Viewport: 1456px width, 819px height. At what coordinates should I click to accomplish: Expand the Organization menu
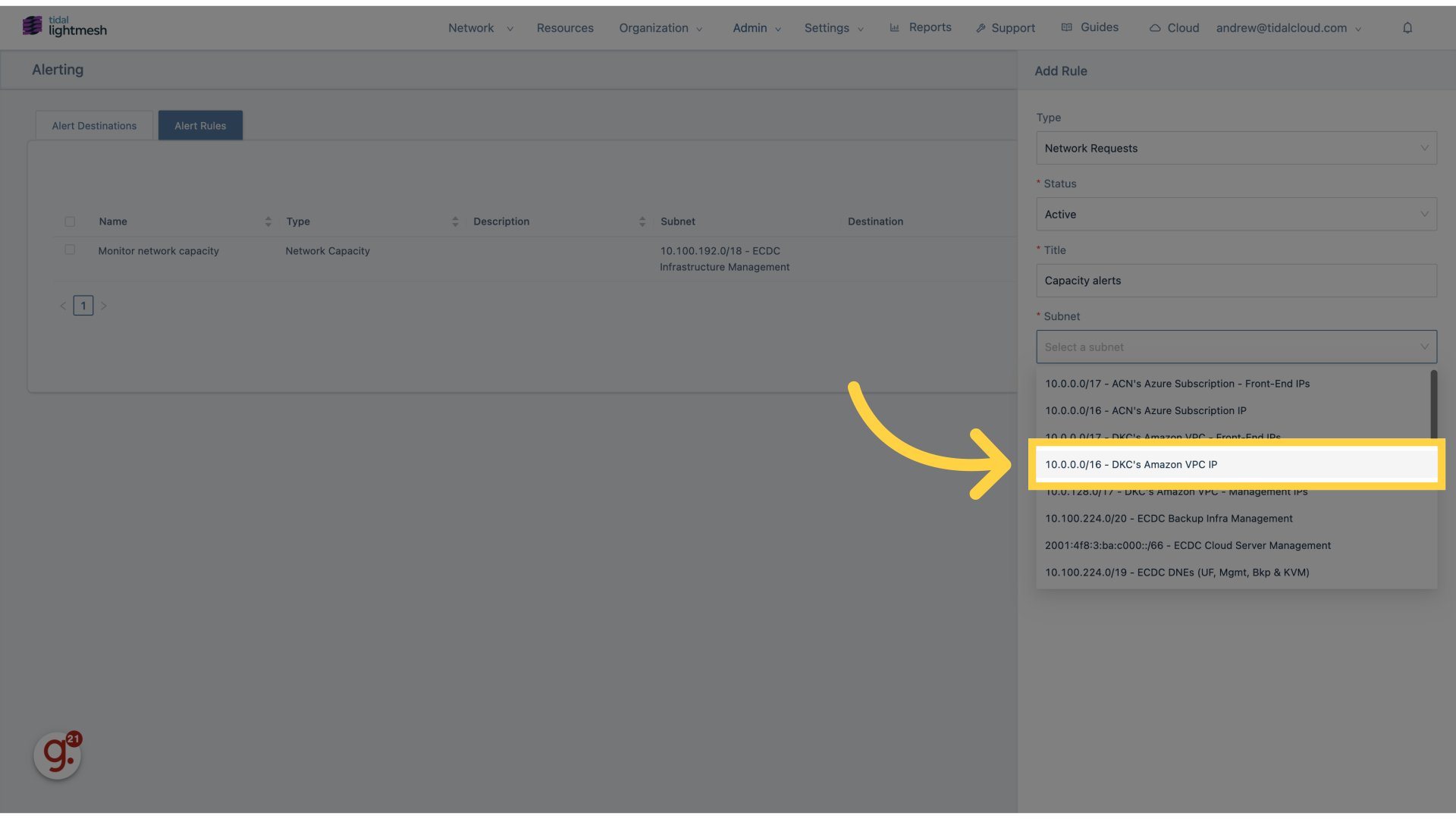[x=661, y=28]
